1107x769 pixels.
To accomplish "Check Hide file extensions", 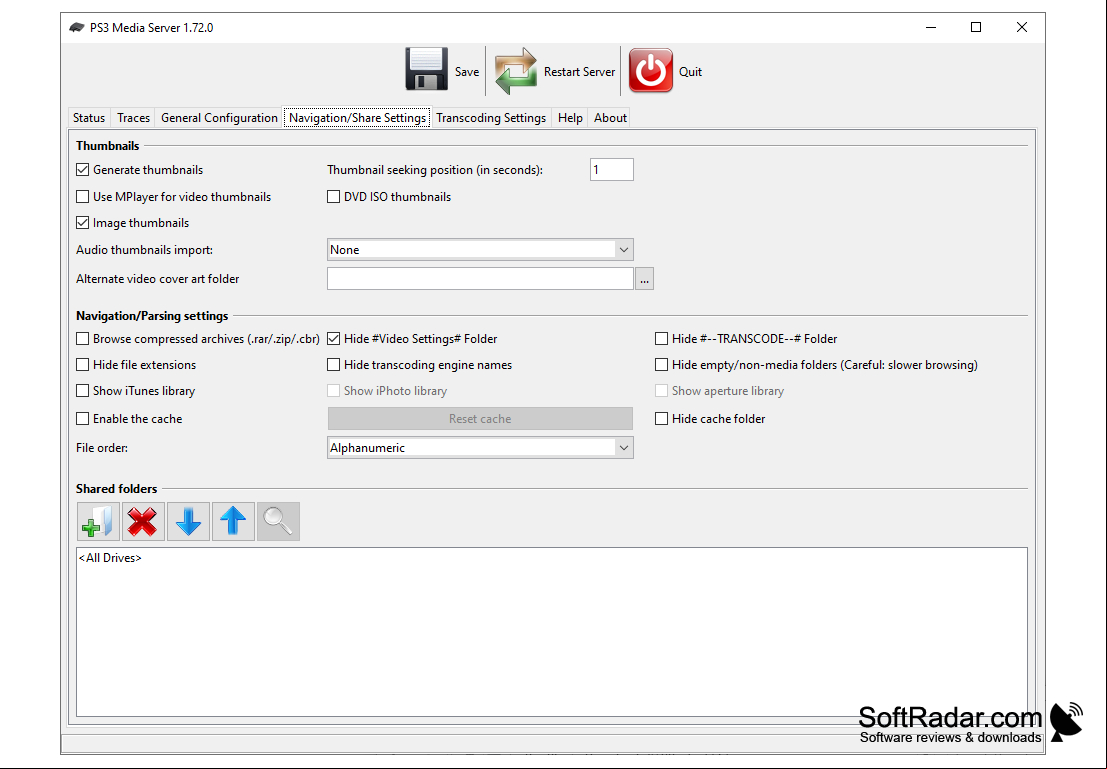I will tap(83, 364).
